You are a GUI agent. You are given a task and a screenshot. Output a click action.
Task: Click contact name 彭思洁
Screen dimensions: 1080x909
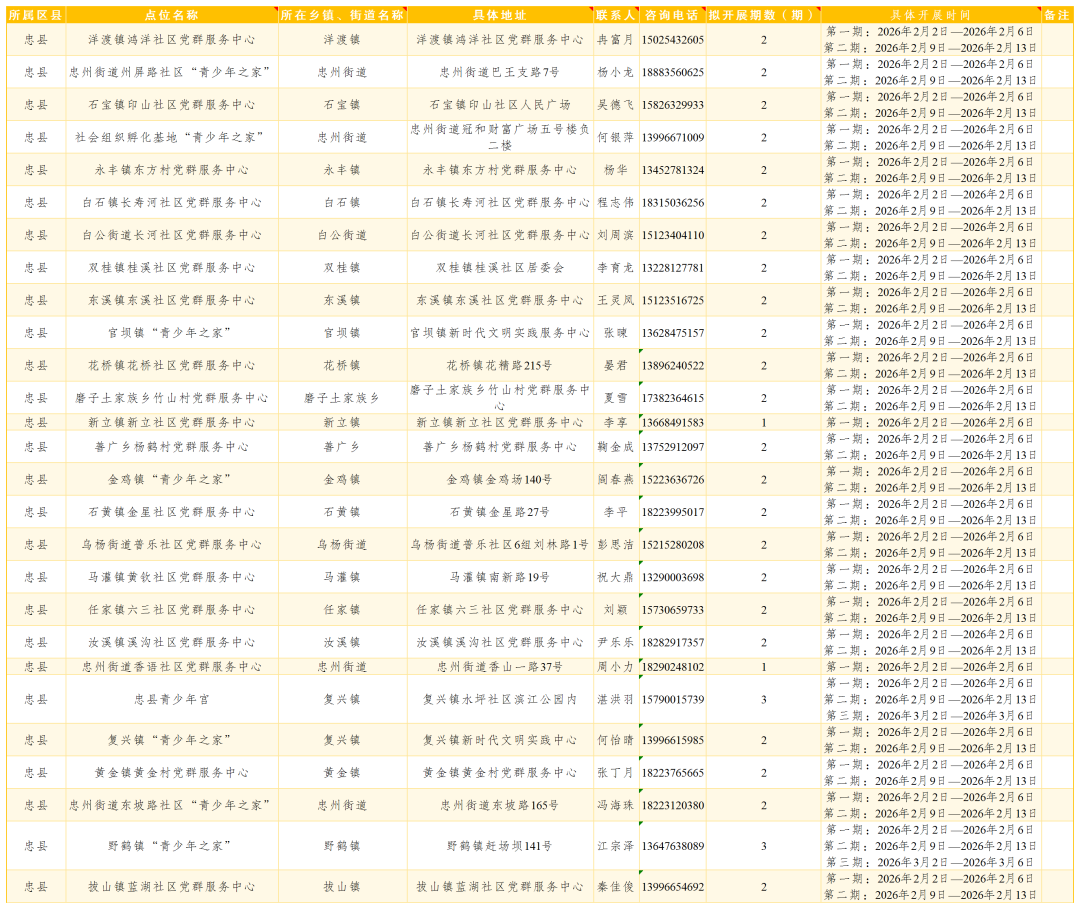point(616,545)
